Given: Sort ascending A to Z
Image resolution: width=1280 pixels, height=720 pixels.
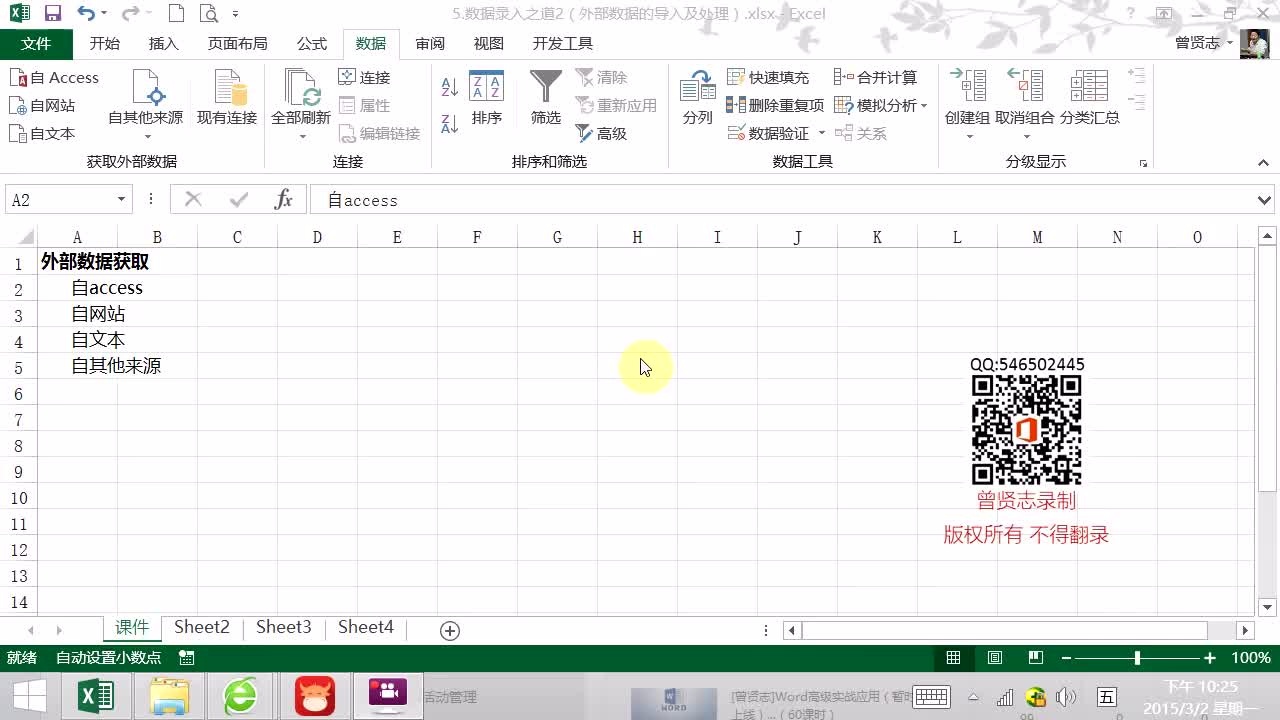Looking at the screenshot, I should click(450, 87).
